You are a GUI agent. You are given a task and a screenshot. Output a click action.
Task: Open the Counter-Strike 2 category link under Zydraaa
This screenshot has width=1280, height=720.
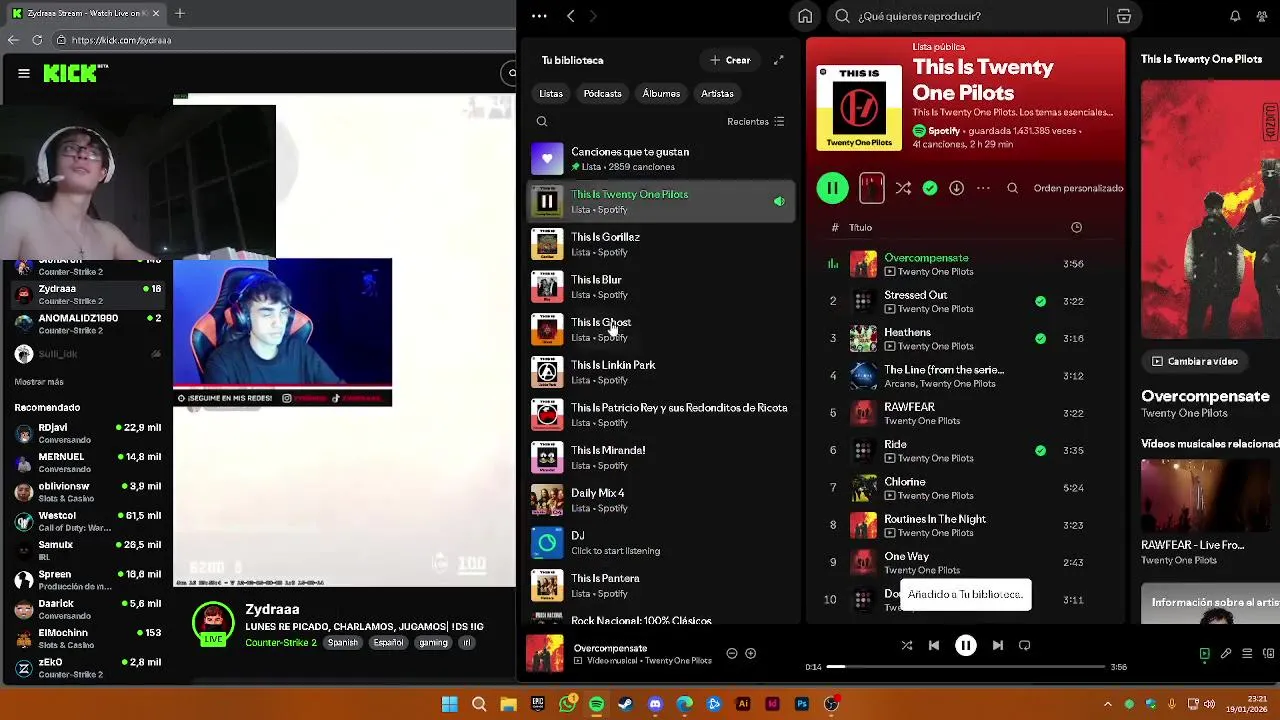[281, 643]
